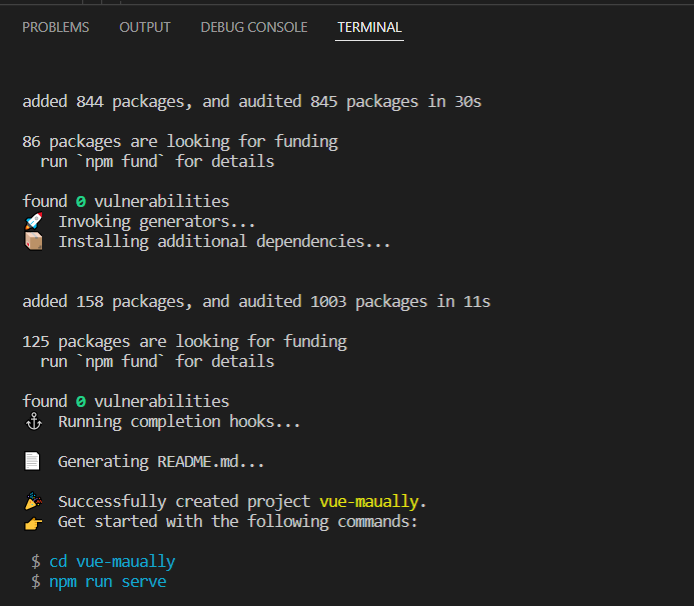
Task: Click the TERMINAL tab
Action: coord(369,27)
